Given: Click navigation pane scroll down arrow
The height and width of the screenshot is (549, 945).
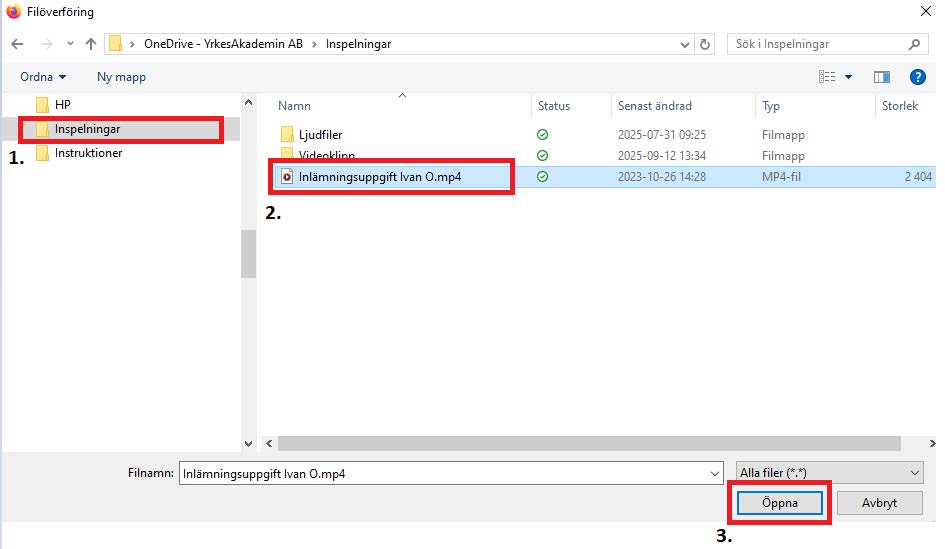Looking at the screenshot, I should coord(248,444).
